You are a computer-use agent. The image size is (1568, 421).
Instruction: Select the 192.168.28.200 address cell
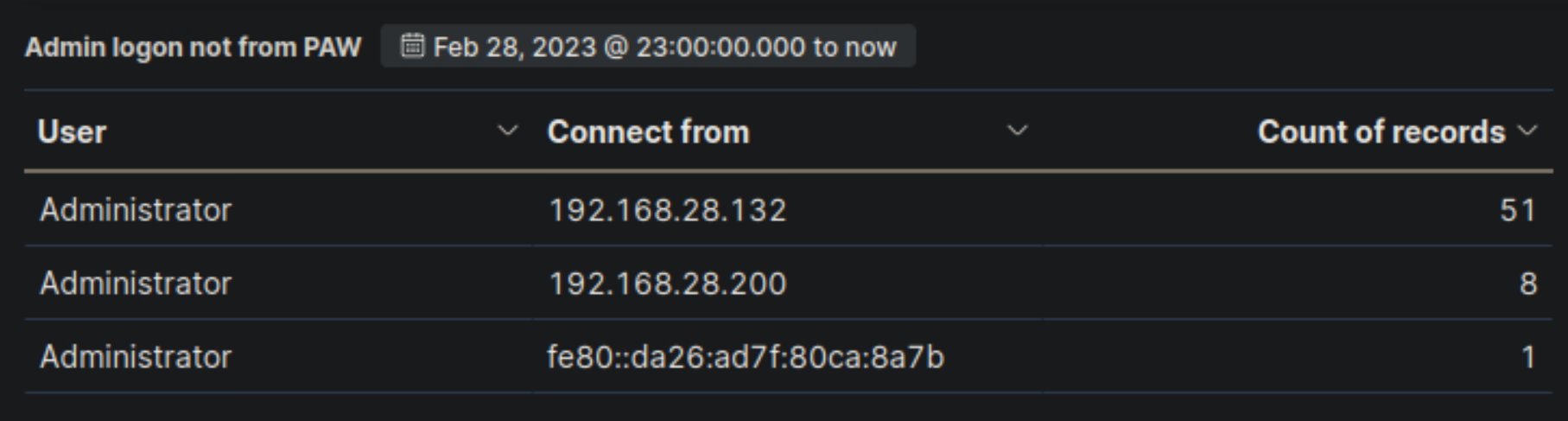tap(667, 284)
